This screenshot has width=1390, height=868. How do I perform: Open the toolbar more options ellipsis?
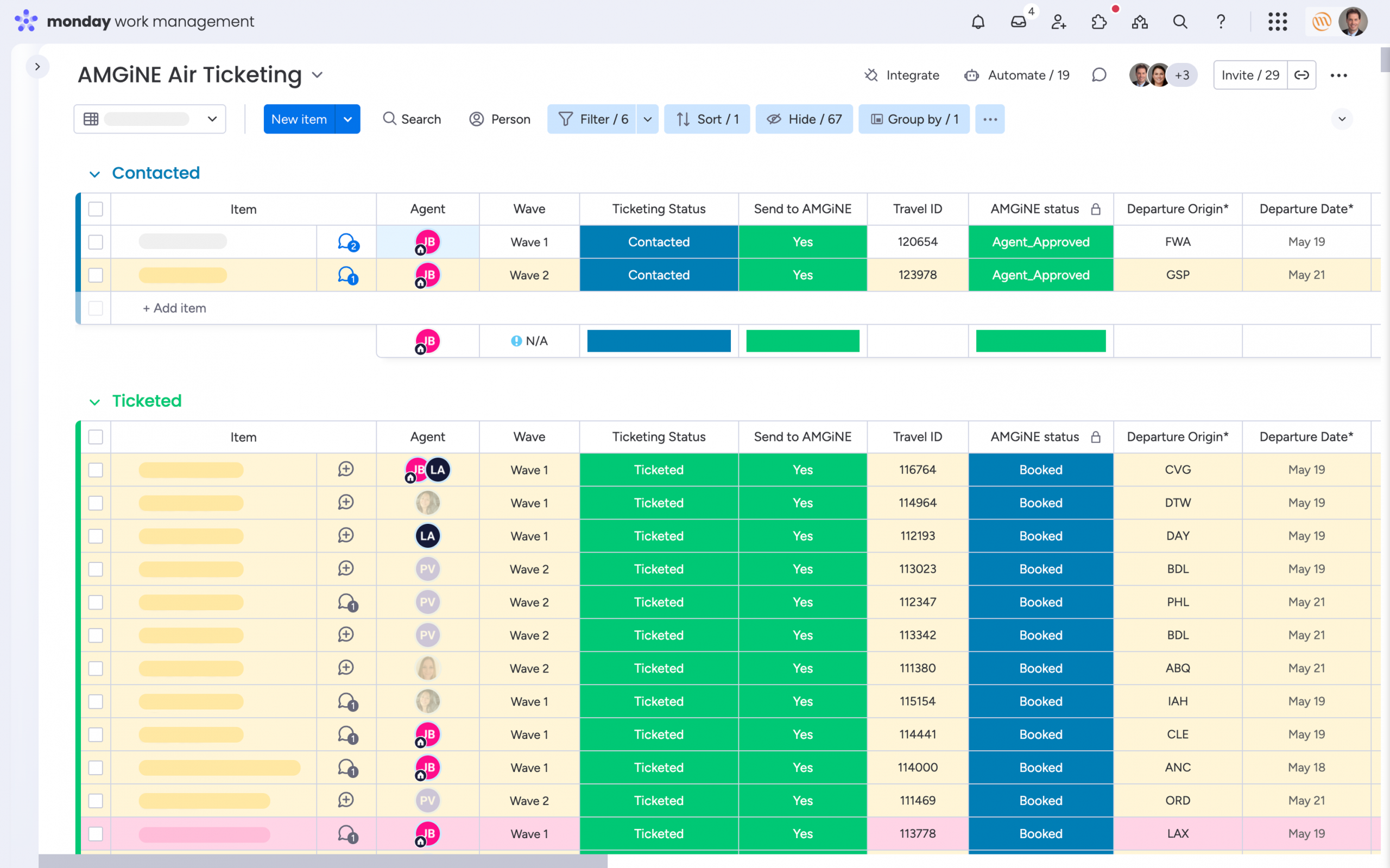tap(990, 119)
